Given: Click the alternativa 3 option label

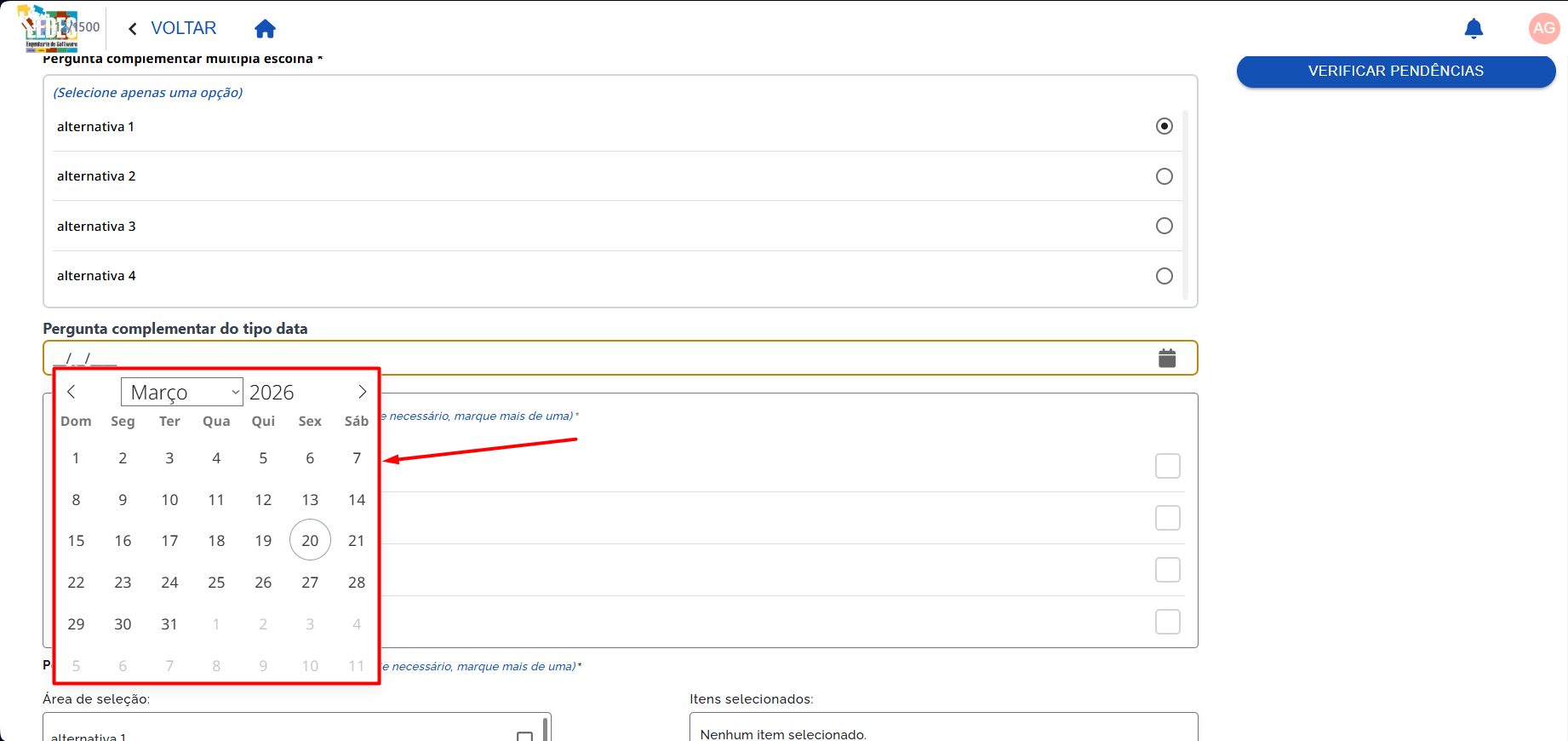Looking at the screenshot, I should [x=96, y=227].
